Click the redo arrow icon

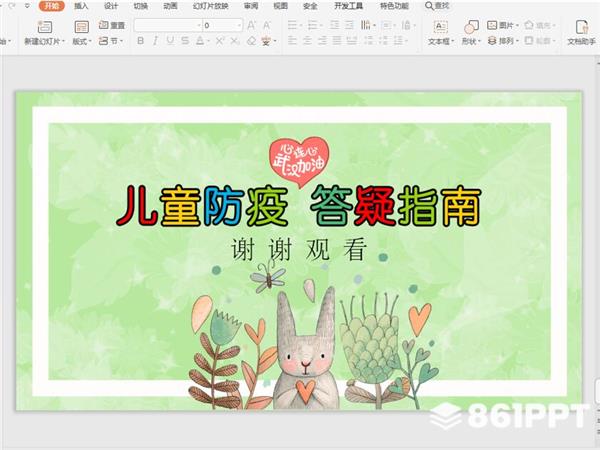pyautogui.click(x=12, y=6)
